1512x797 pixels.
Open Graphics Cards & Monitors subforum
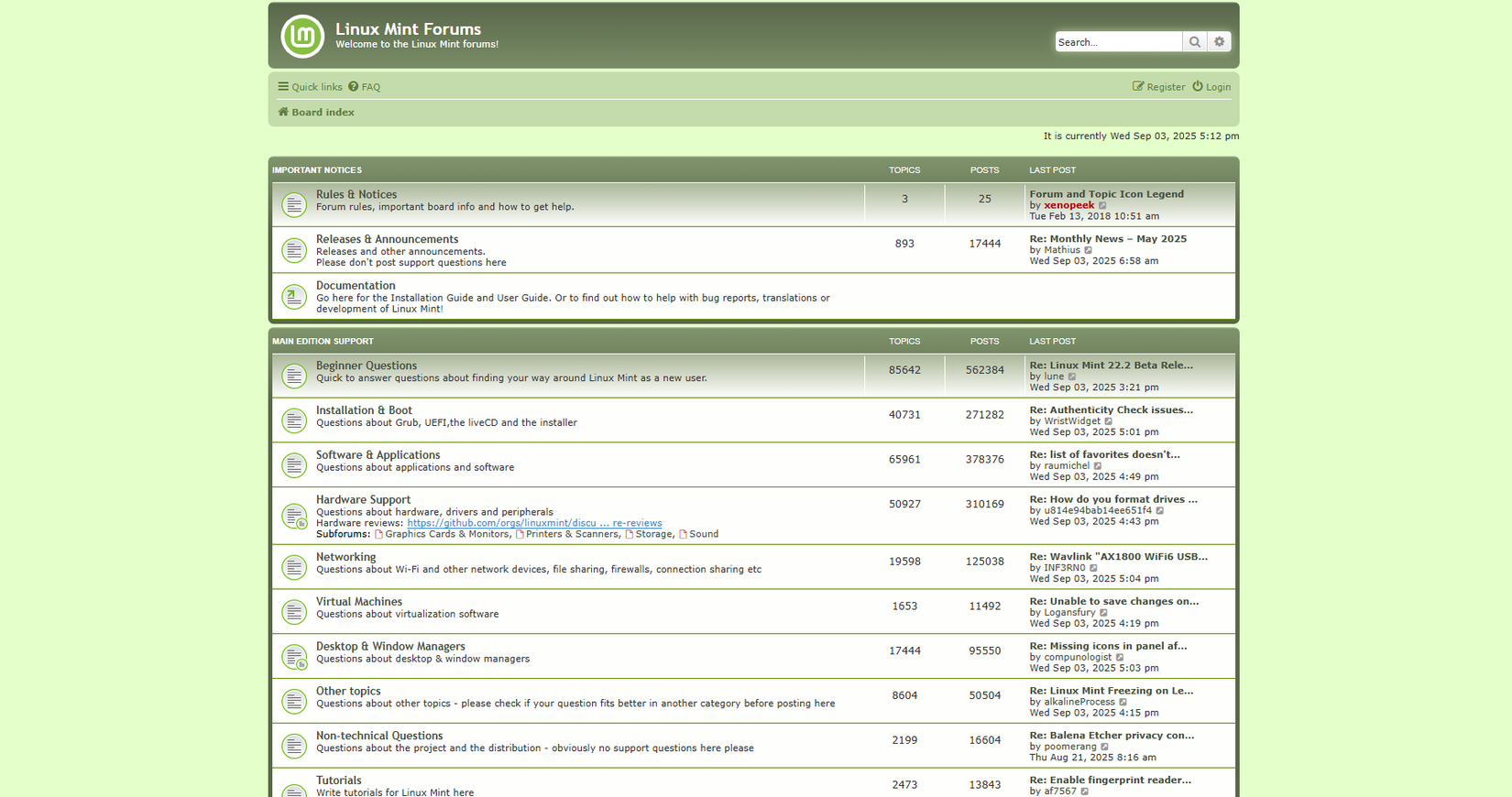(446, 534)
